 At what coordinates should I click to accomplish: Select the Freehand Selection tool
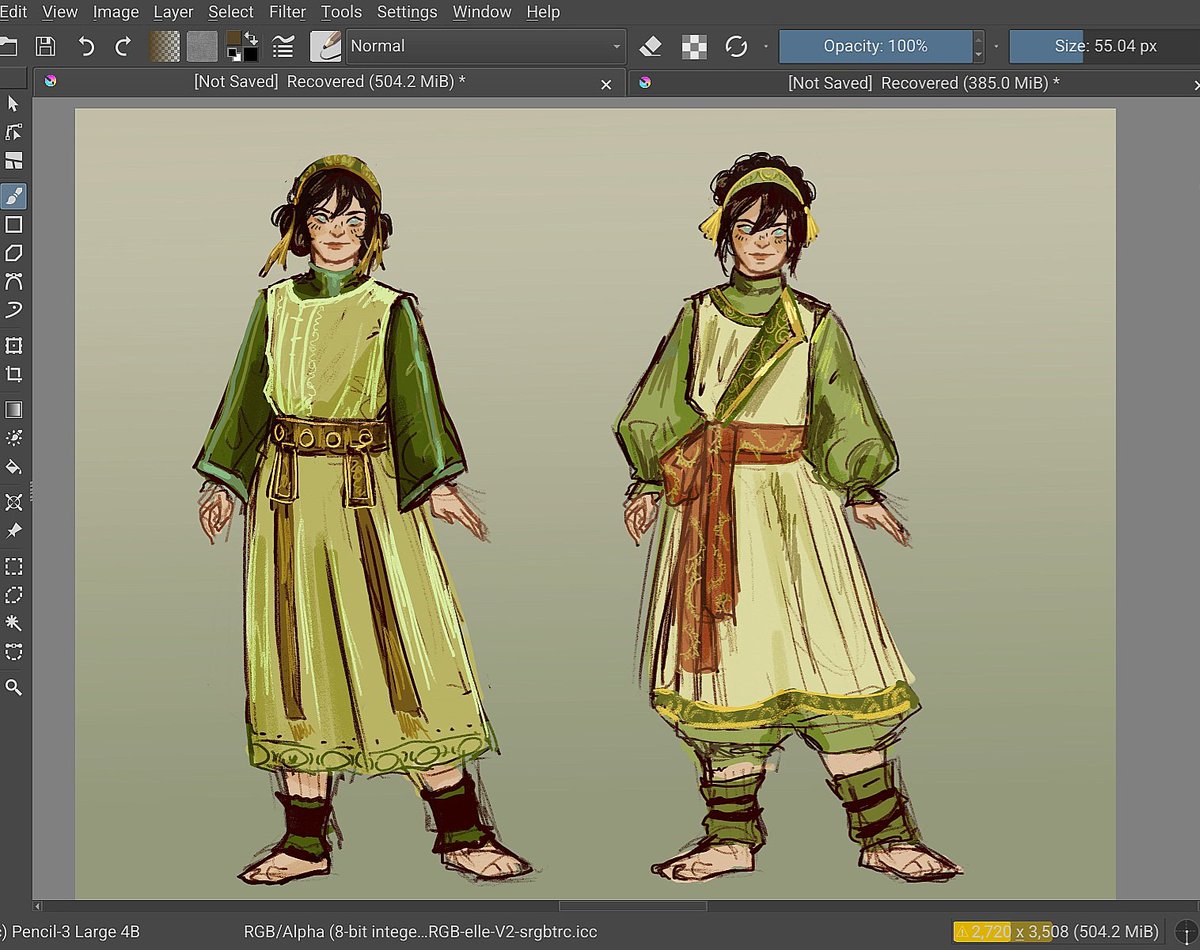pyautogui.click(x=13, y=595)
